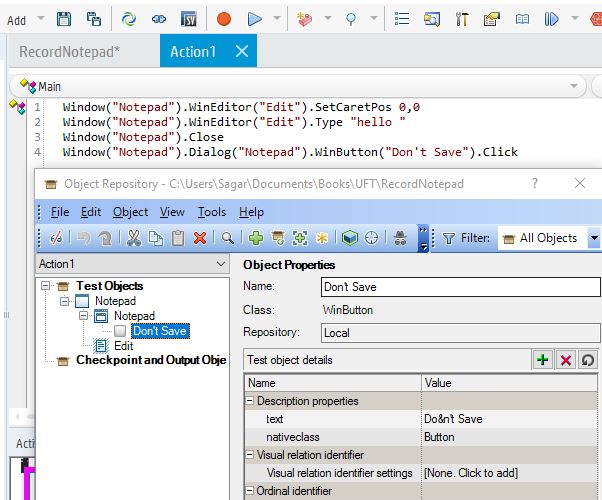The width and height of the screenshot is (602, 500).
Task: Click code line 3 Window Close statement
Action: pyautogui.click(x=143, y=137)
